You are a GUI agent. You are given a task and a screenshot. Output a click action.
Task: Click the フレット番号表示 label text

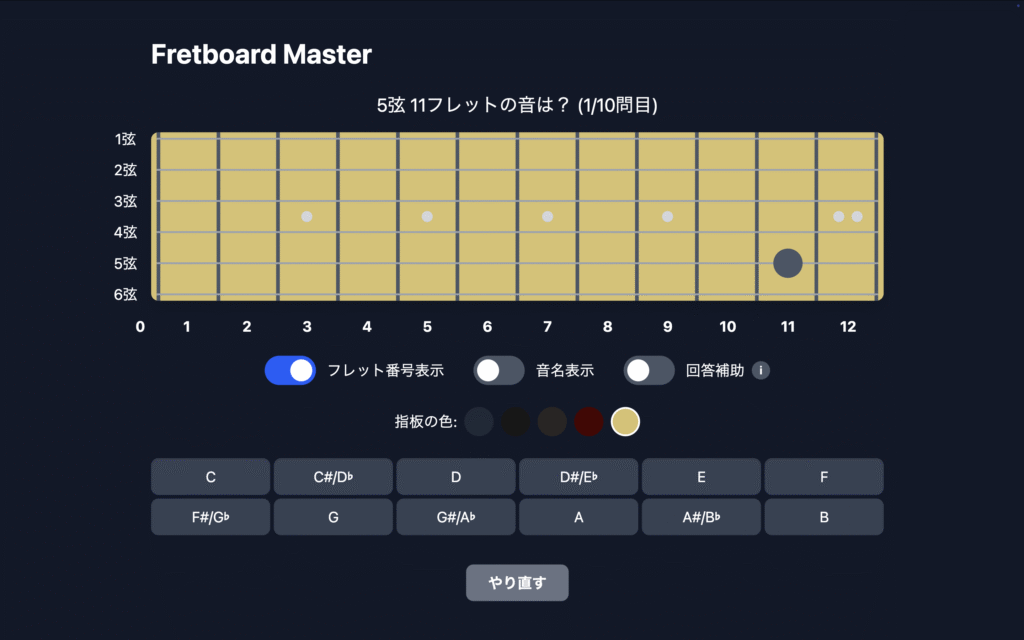385,370
